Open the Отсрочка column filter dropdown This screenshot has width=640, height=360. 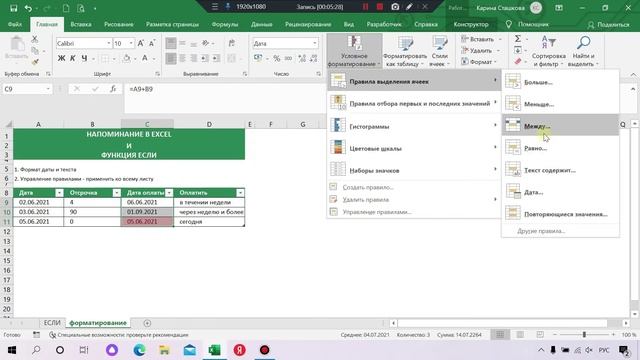(x=116, y=193)
